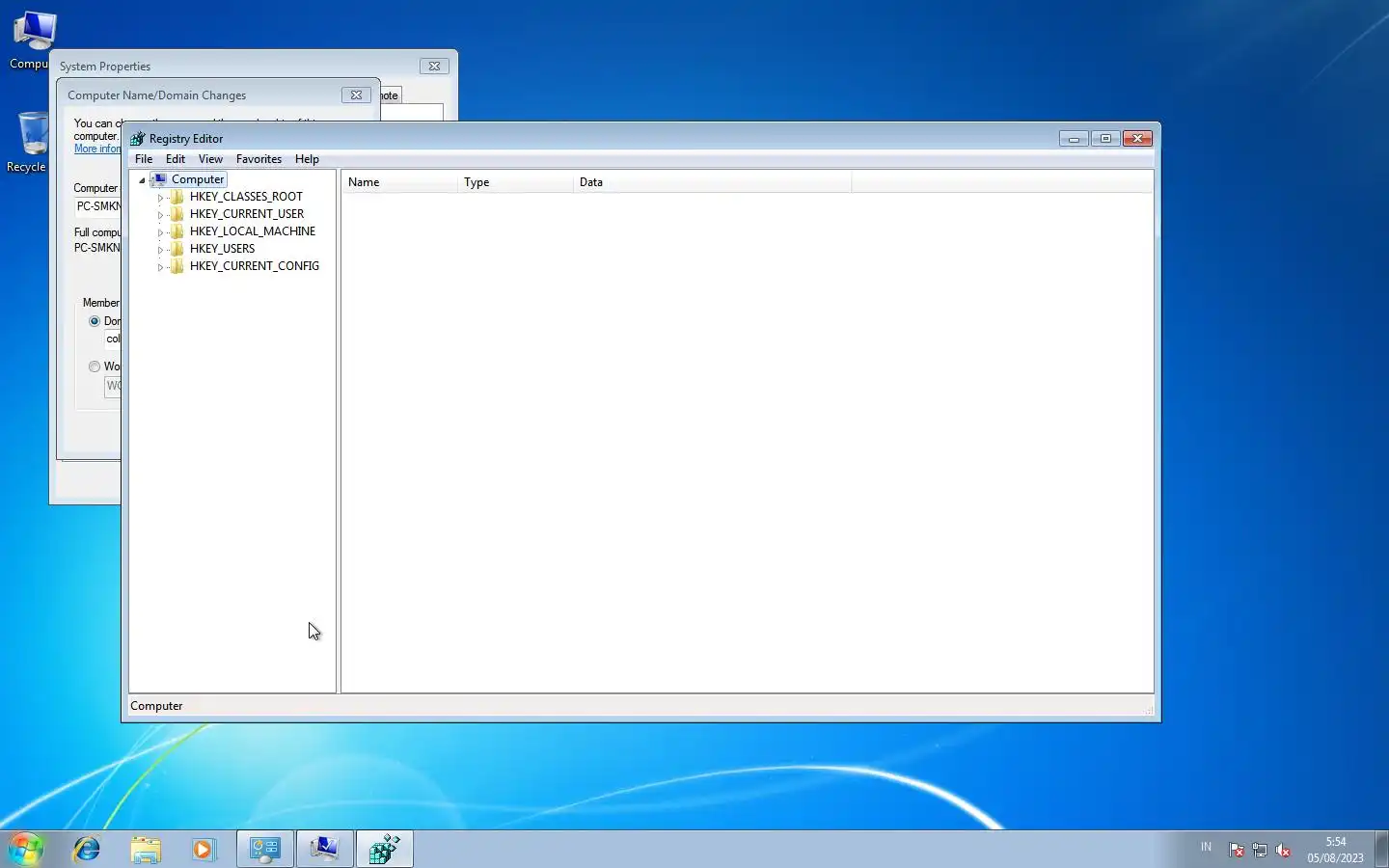Click the HKEY_LOCAL_MACHINE folder icon
Image resolution: width=1389 pixels, height=868 pixels.
click(x=177, y=231)
